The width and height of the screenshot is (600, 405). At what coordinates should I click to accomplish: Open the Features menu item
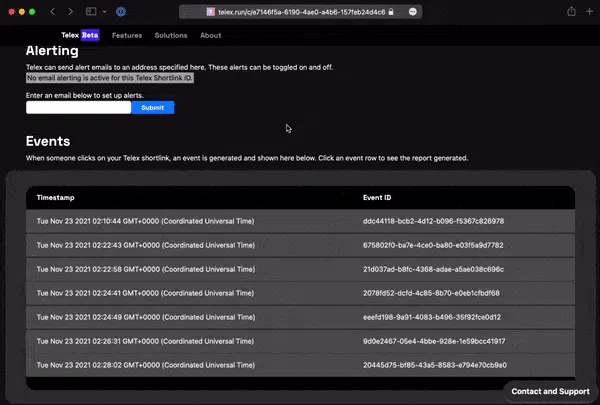tap(127, 35)
